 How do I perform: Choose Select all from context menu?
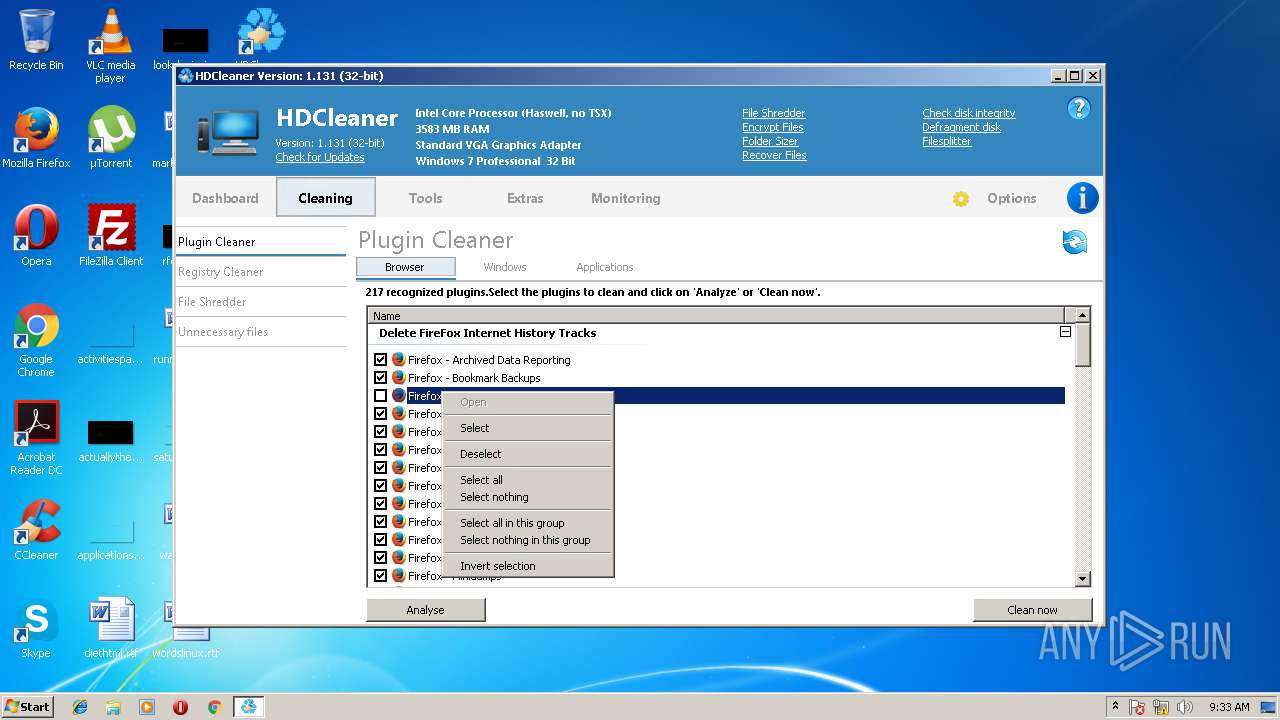(x=527, y=480)
